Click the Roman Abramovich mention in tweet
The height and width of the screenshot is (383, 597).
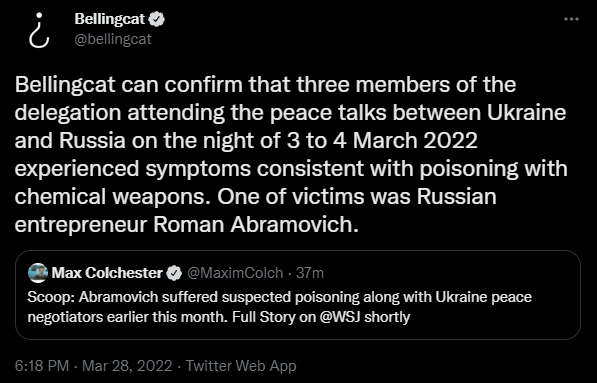[x=256, y=224]
